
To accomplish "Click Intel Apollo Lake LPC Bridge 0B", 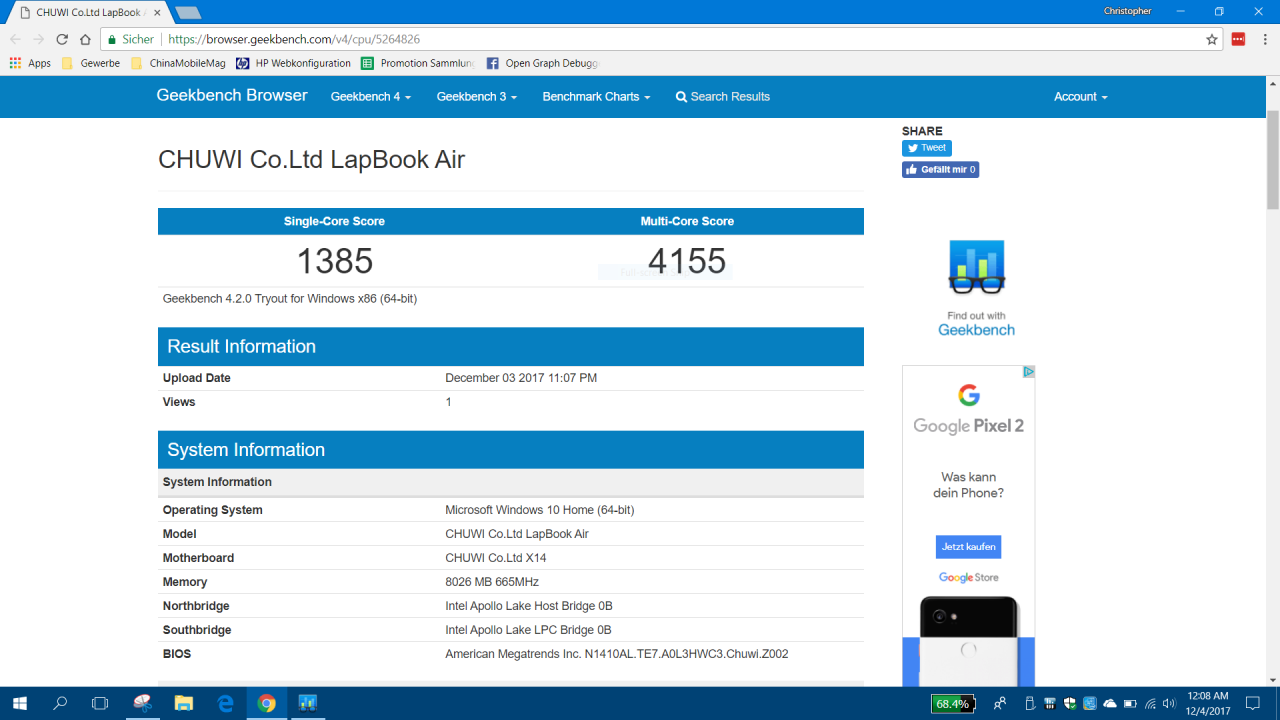I will point(528,630).
